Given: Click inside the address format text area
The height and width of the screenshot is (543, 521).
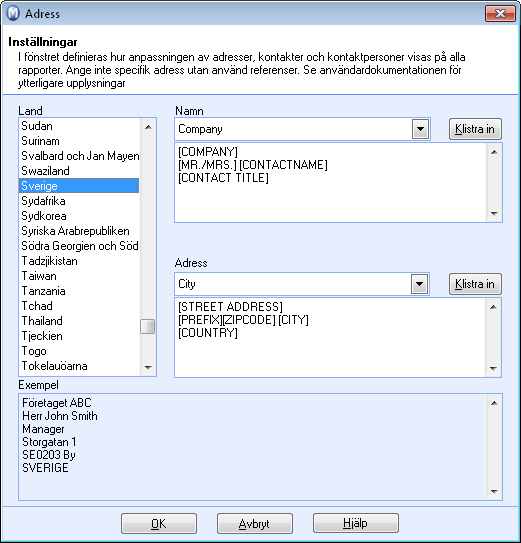Looking at the screenshot, I should point(330,337).
